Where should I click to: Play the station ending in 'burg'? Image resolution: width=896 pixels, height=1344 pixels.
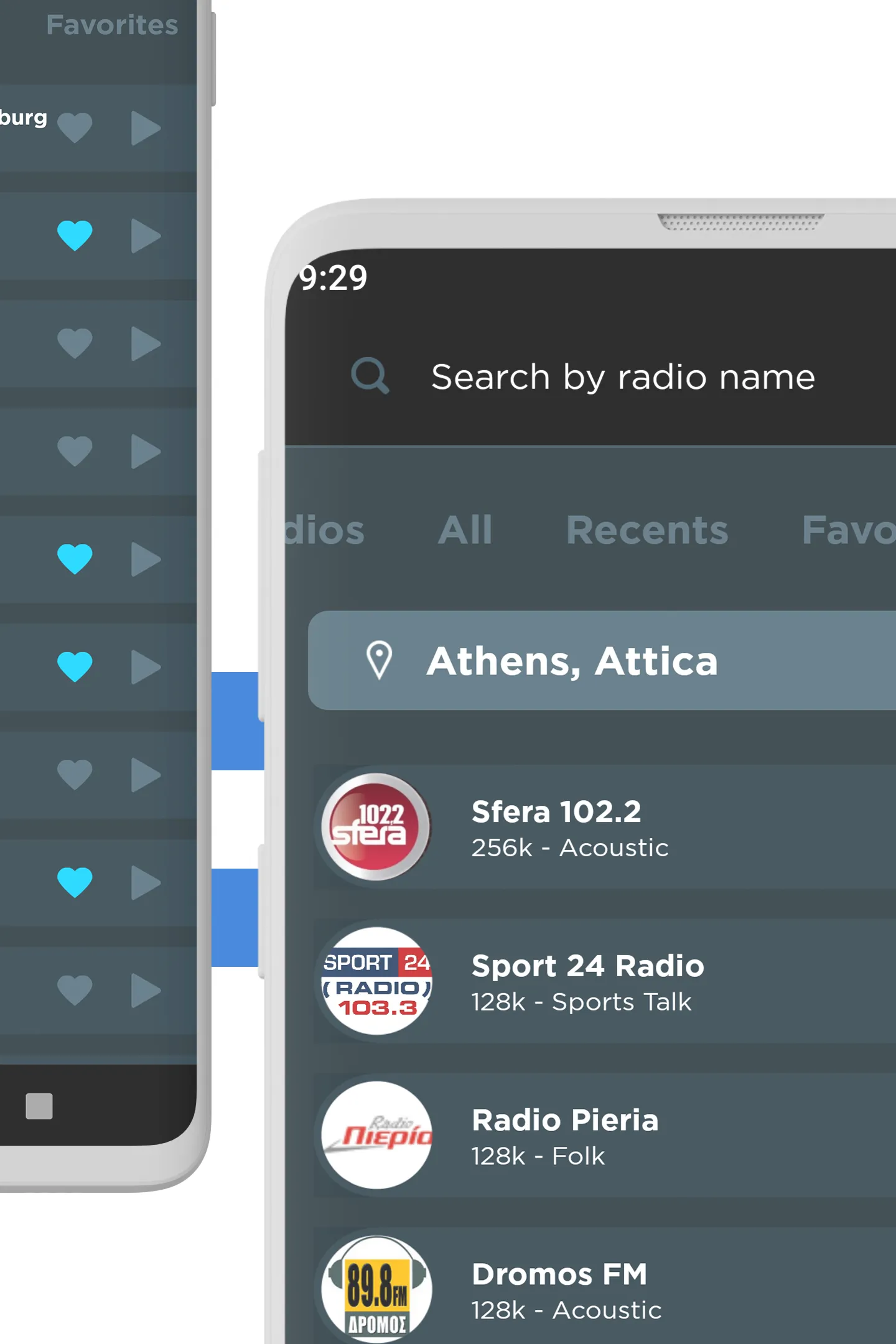point(146,128)
